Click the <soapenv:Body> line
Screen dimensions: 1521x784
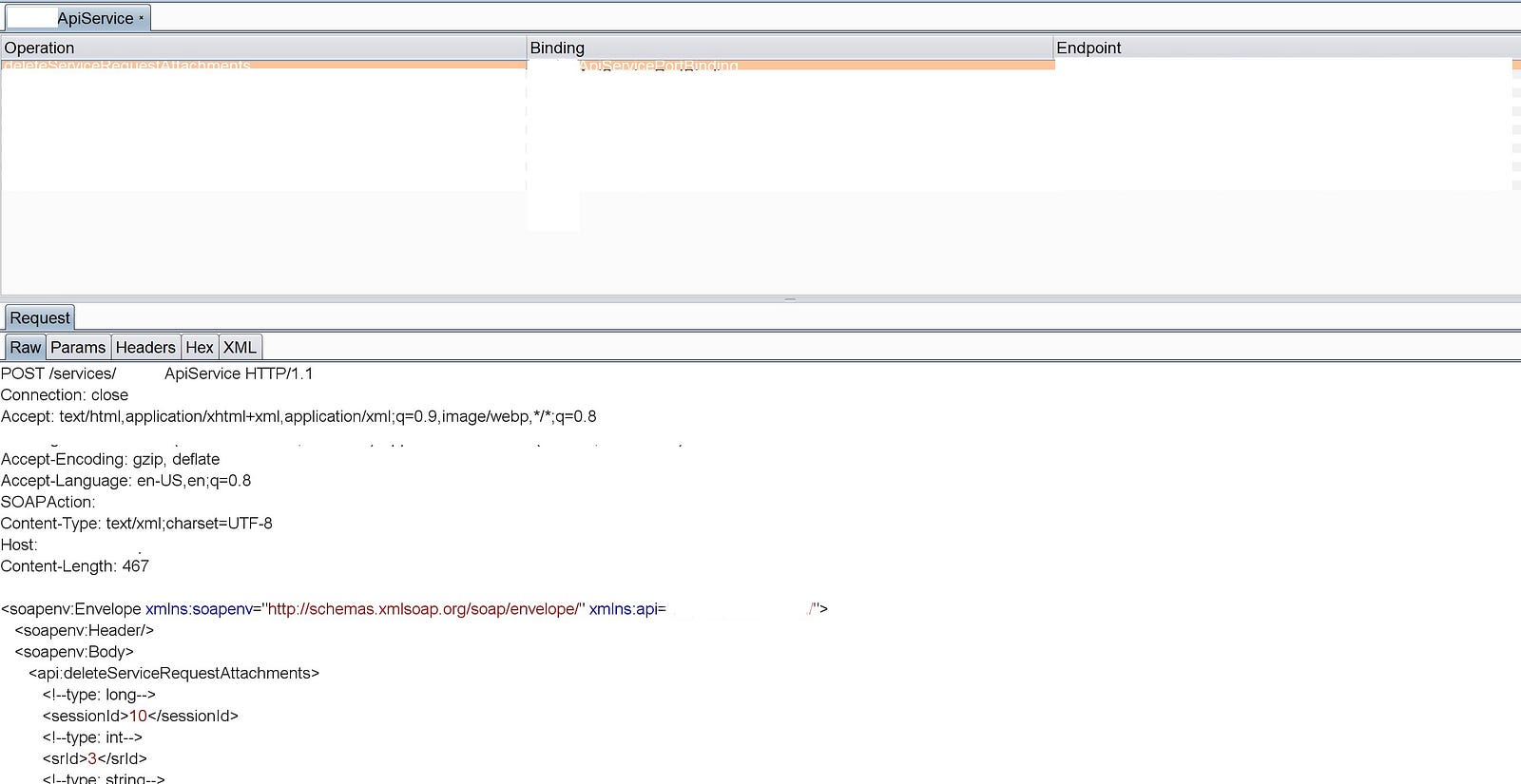(x=74, y=652)
